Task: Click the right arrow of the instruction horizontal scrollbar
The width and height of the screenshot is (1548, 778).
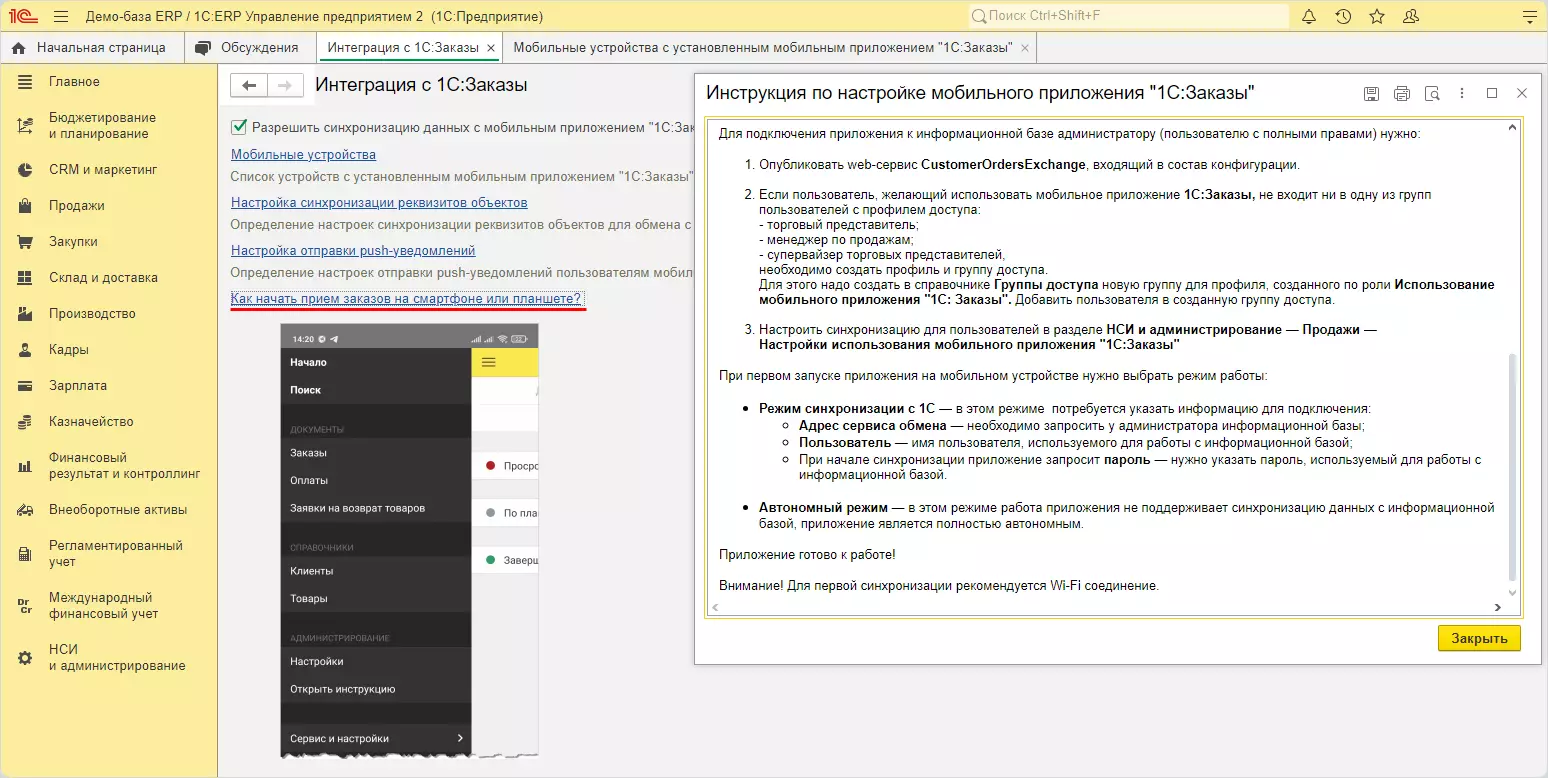Action: (1497, 607)
